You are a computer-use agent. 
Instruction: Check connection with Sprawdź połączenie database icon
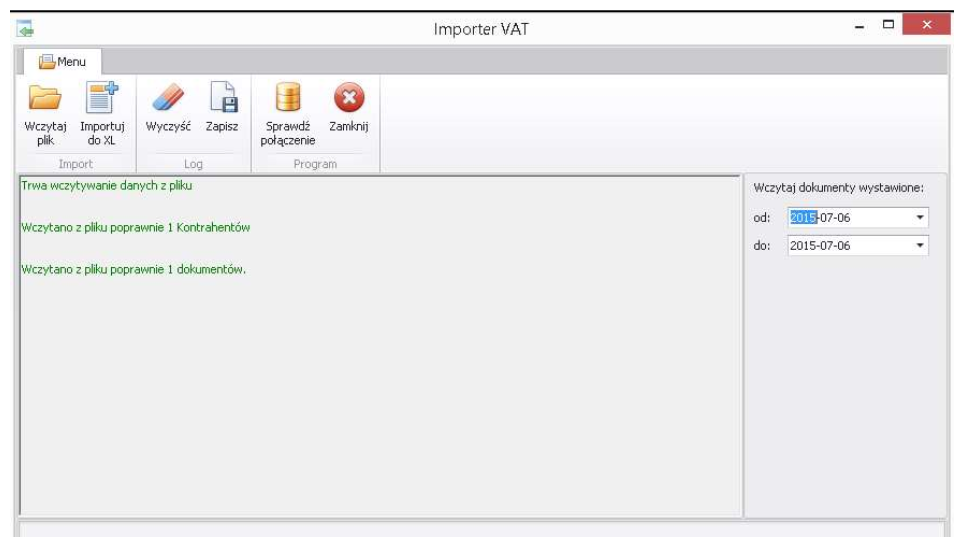click(x=287, y=97)
